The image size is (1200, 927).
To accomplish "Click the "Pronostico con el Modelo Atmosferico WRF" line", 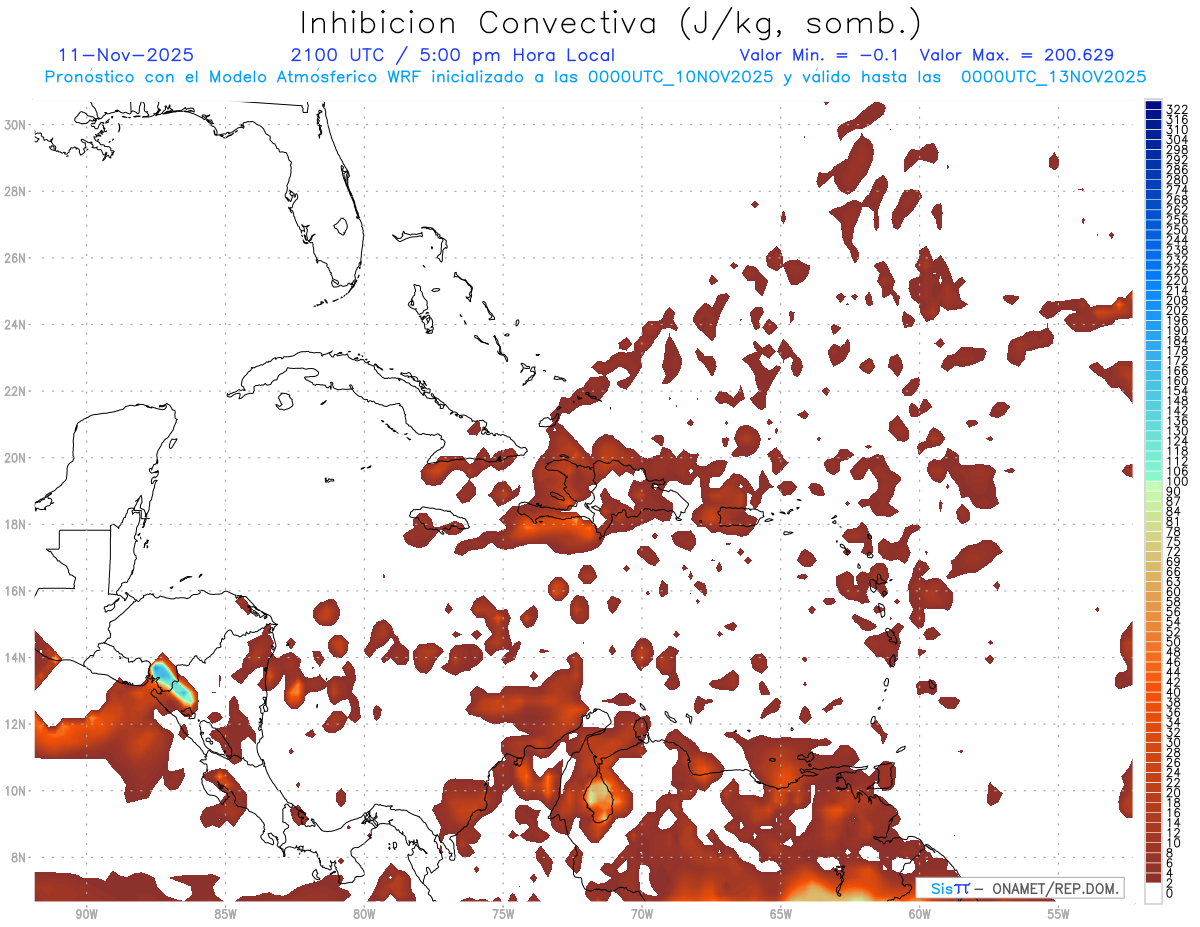I will pyautogui.click(x=594, y=77).
